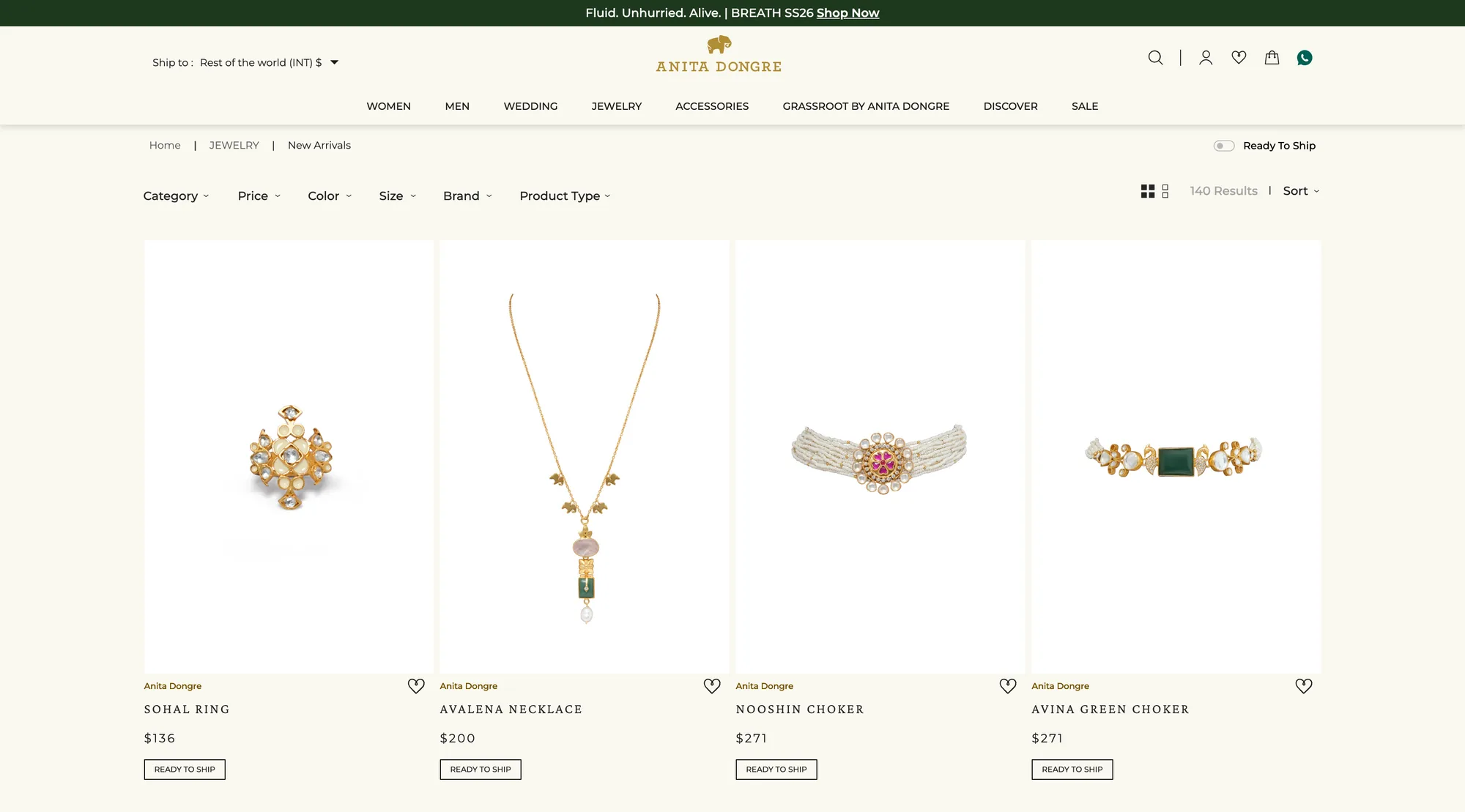Open Grassroot by Anita Dongre menu

point(866,106)
